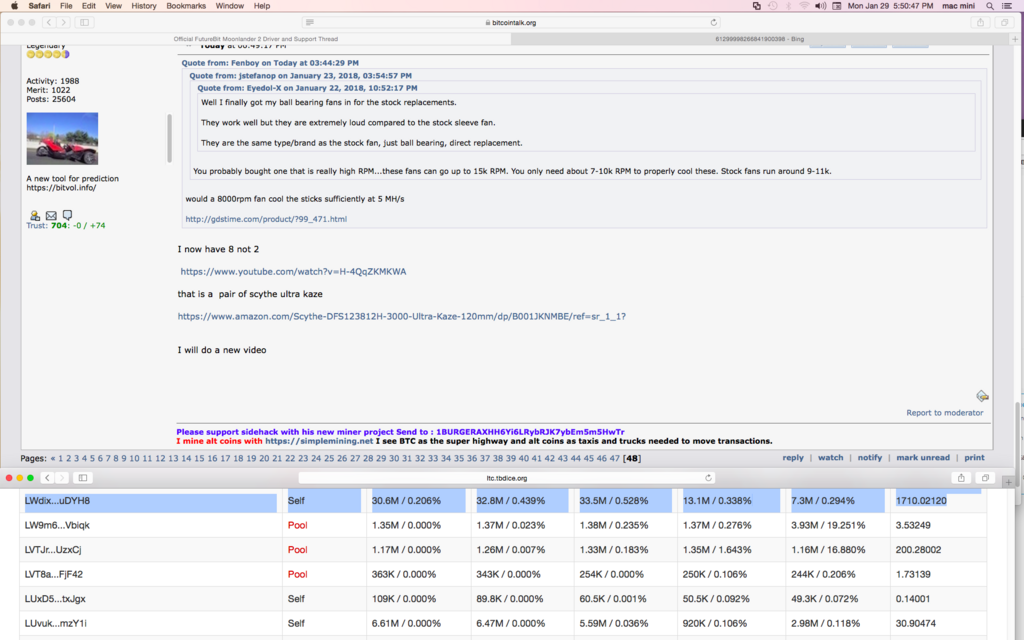
Task: Open the Amazon Scythe Ultra Kaze link
Action: [402, 317]
